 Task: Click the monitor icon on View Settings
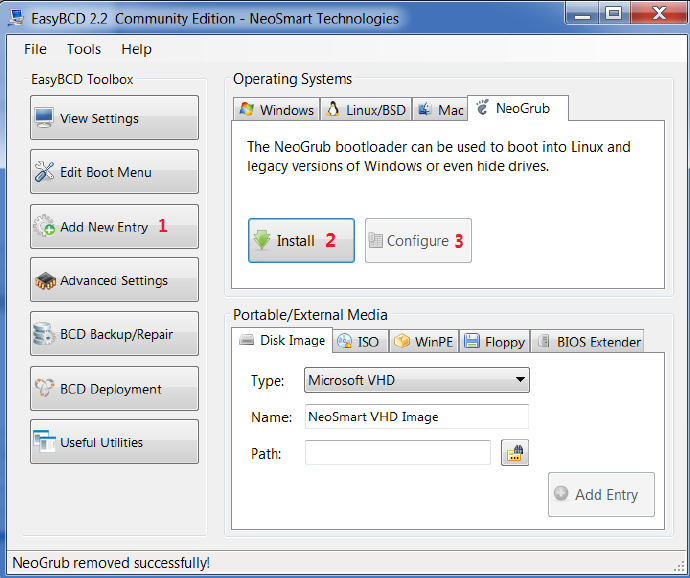44,118
